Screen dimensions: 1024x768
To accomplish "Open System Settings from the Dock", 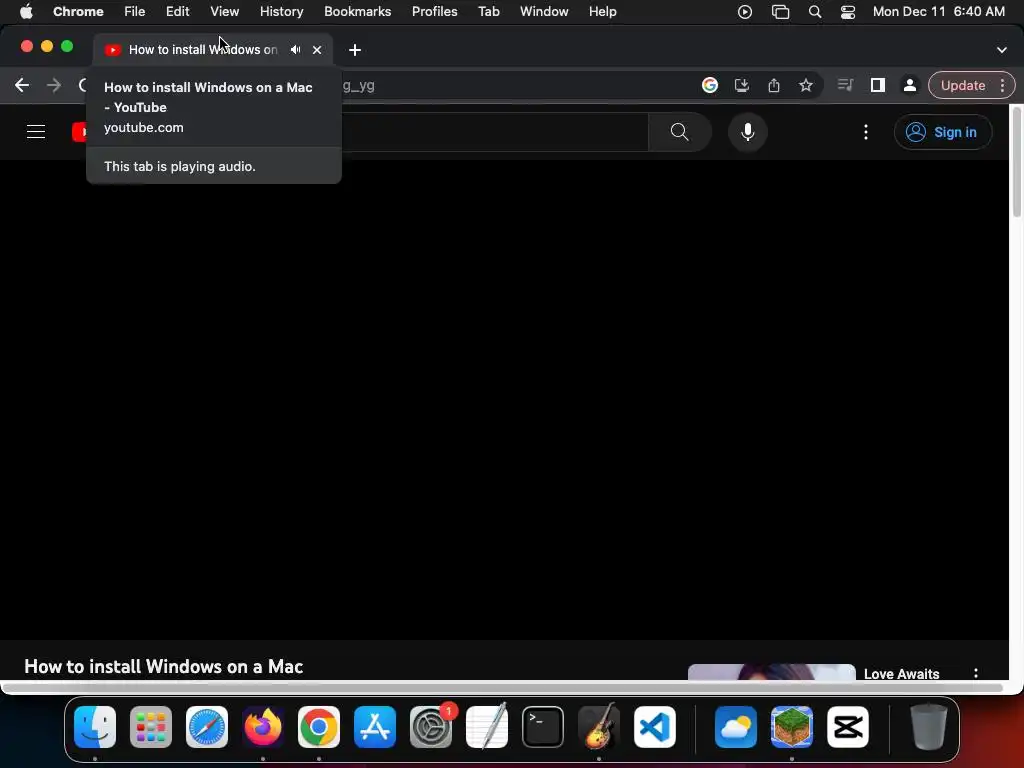I will click(x=431, y=727).
